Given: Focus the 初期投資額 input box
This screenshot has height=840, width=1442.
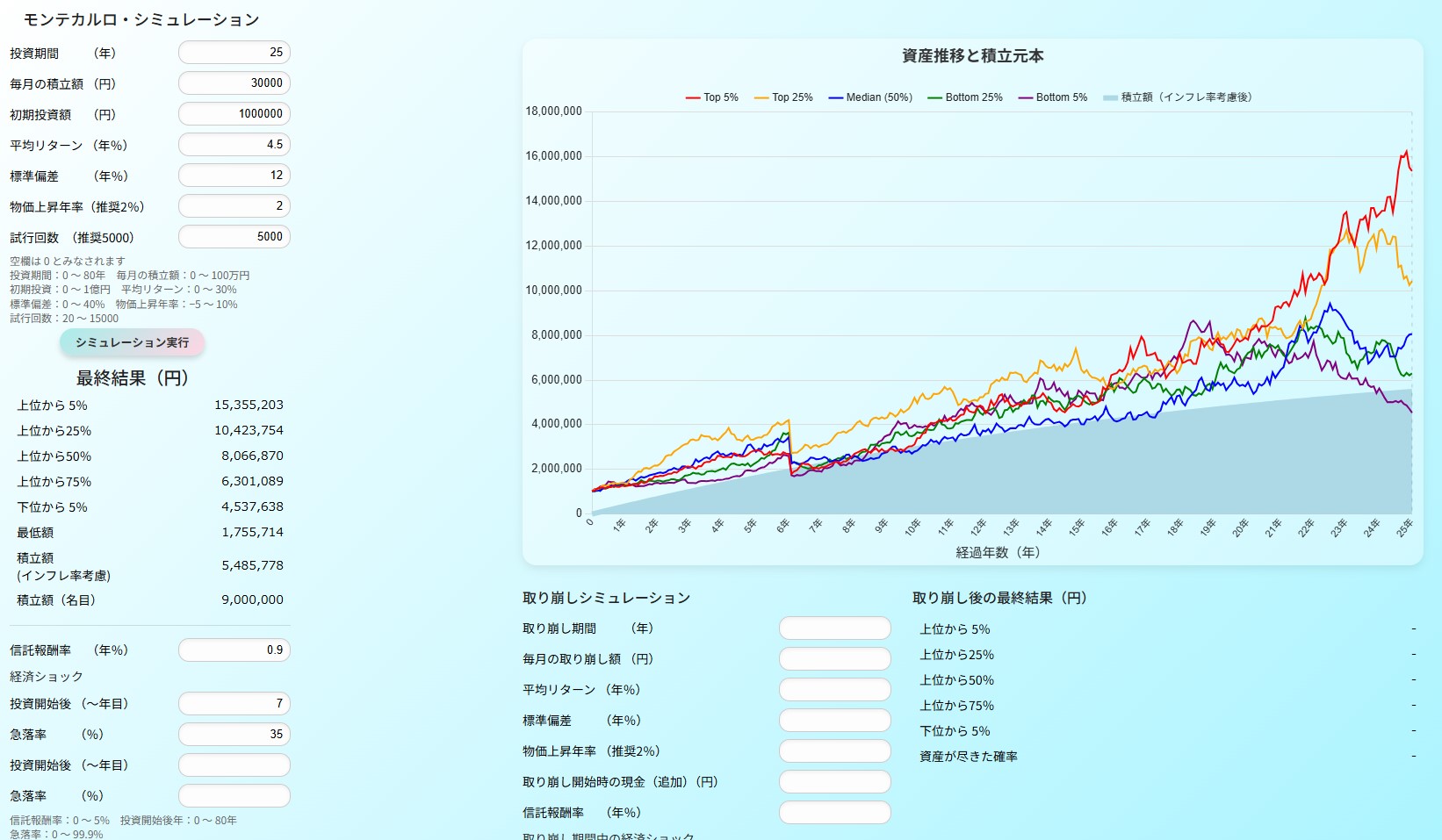Looking at the screenshot, I should pyautogui.click(x=234, y=114).
